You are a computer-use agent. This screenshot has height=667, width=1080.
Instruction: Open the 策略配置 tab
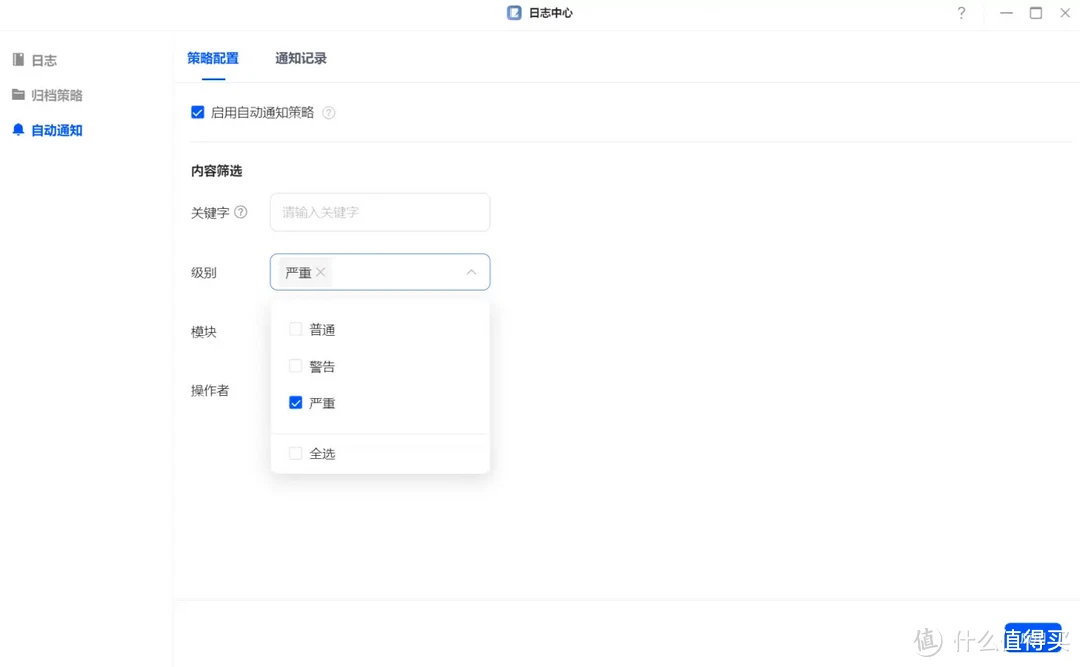click(x=212, y=58)
